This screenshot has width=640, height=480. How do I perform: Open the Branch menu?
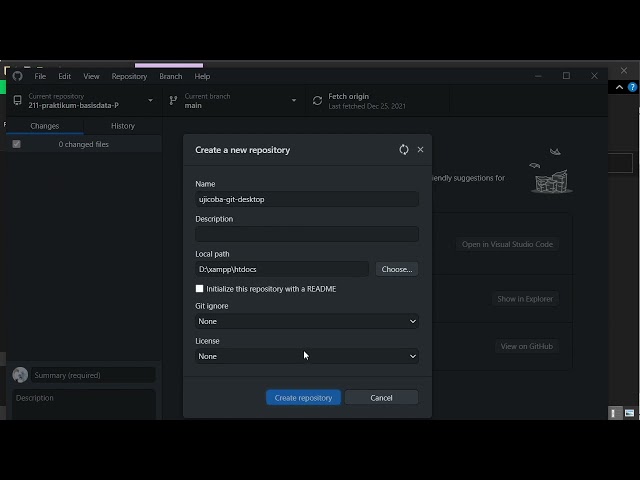click(x=171, y=76)
